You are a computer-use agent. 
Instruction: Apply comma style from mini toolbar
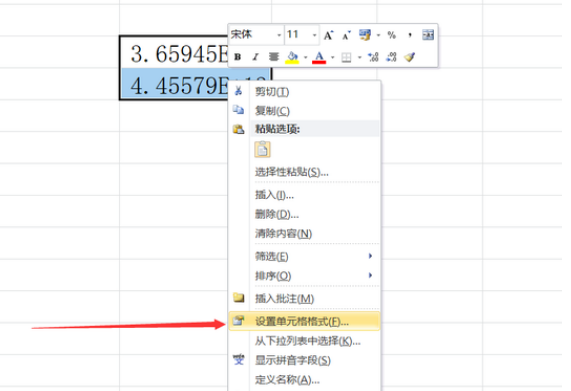410,35
